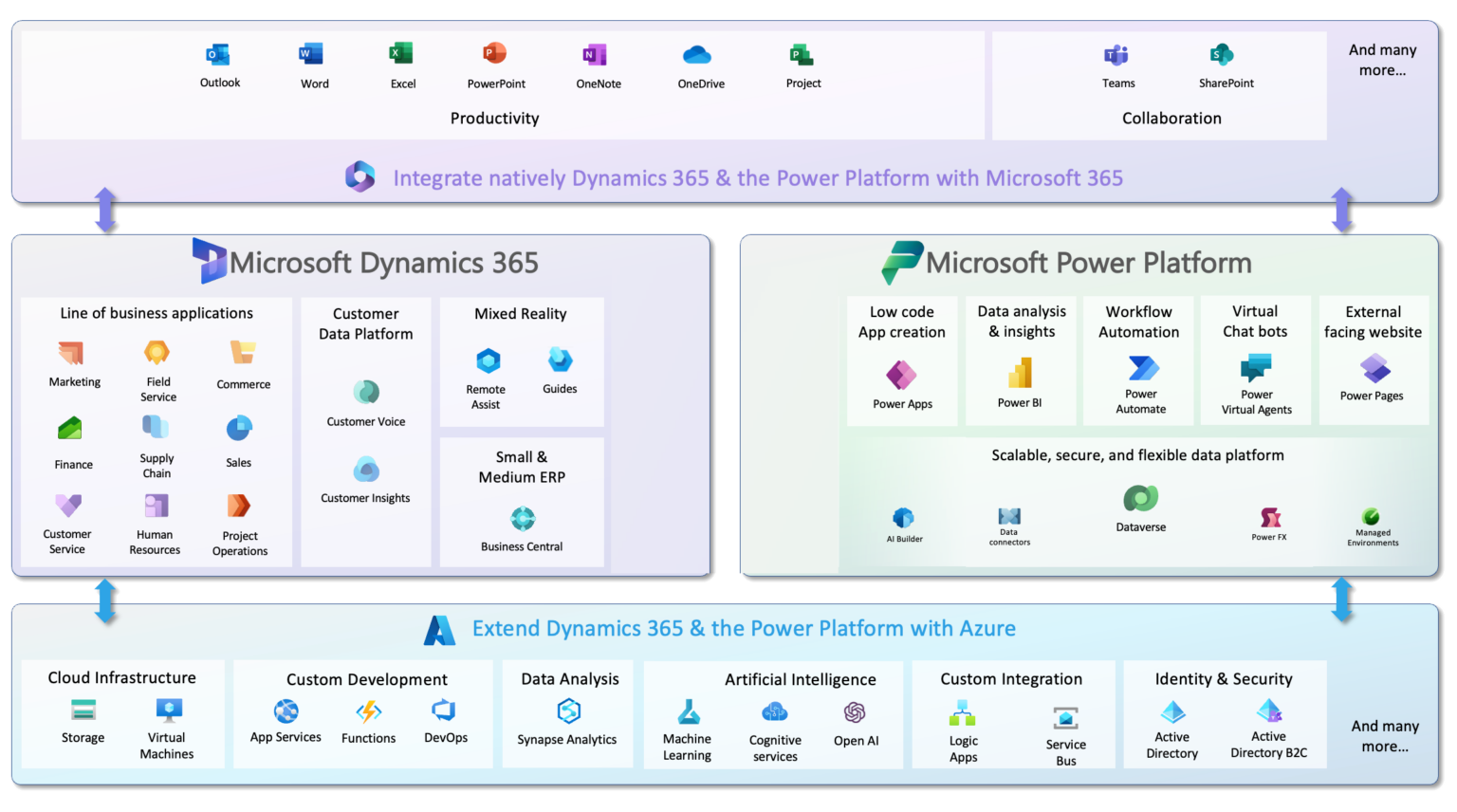Click the Microsoft 365 Copilot logo
This screenshot has width=1457, height=812.
pyautogui.click(x=360, y=176)
